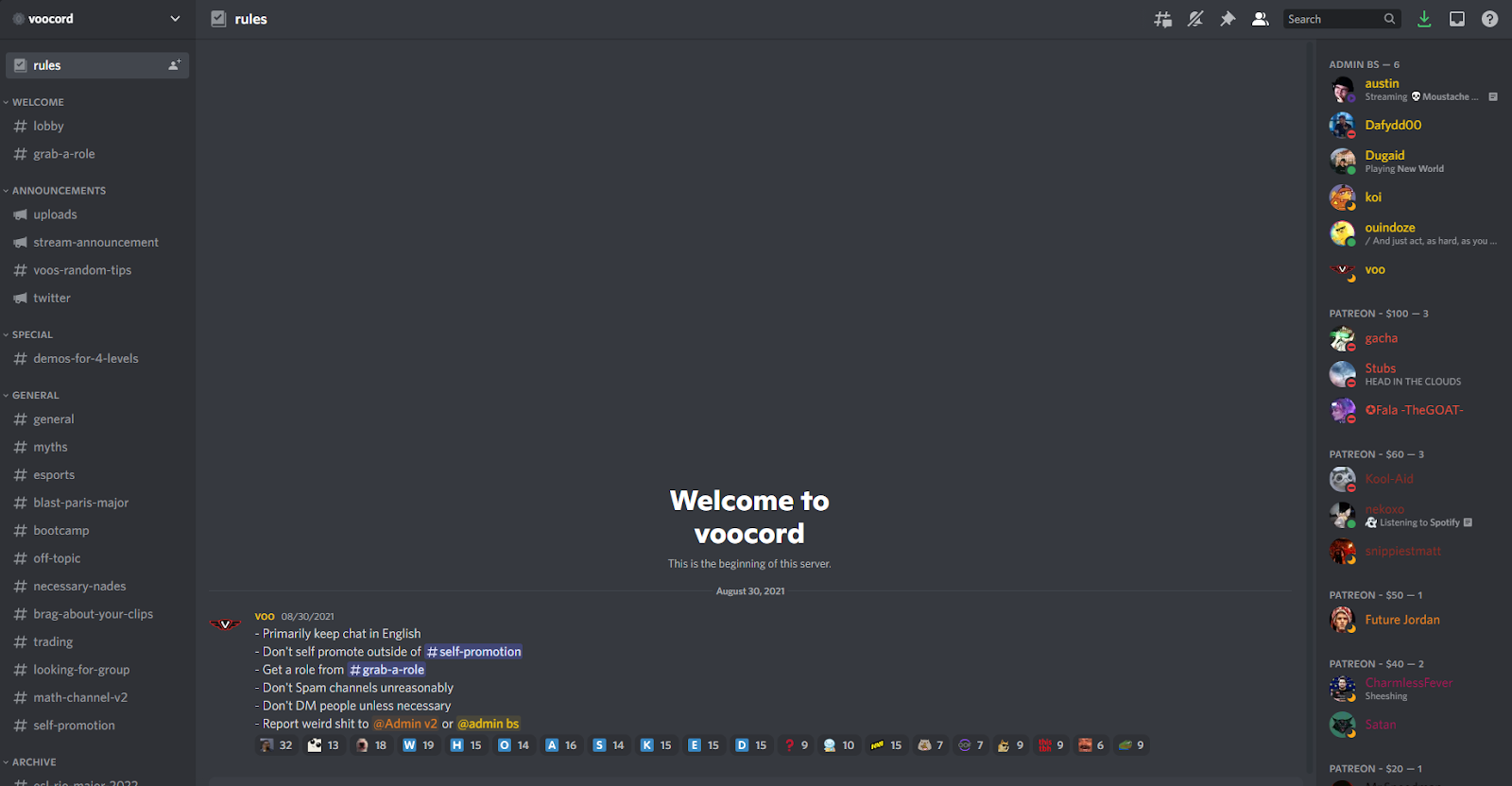
Task: Click gacha's avatar in Patreon $100 group
Action: click(x=1342, y=338)
